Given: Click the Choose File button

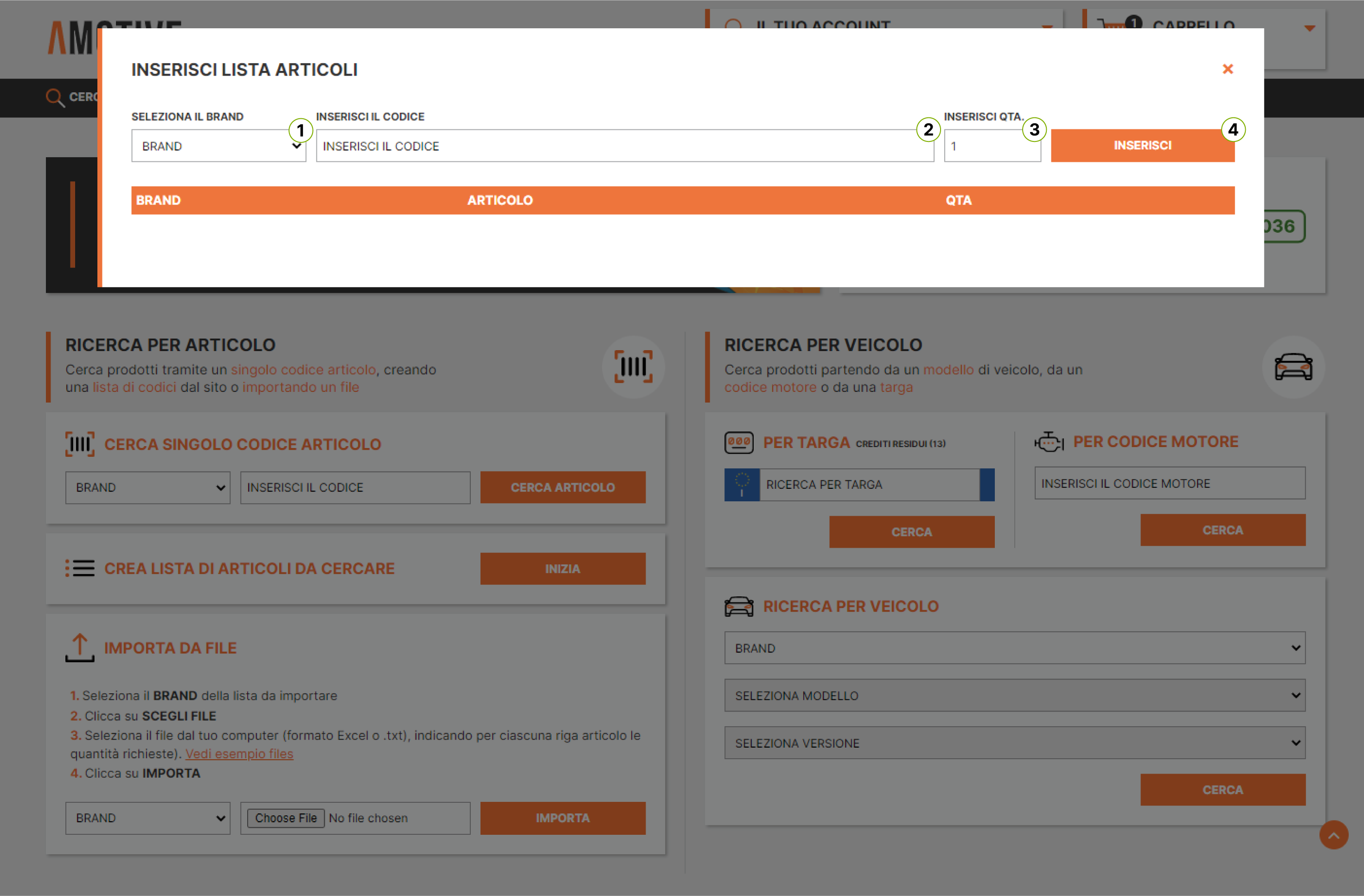Looking at the screenshot, I should coord(285,818).
